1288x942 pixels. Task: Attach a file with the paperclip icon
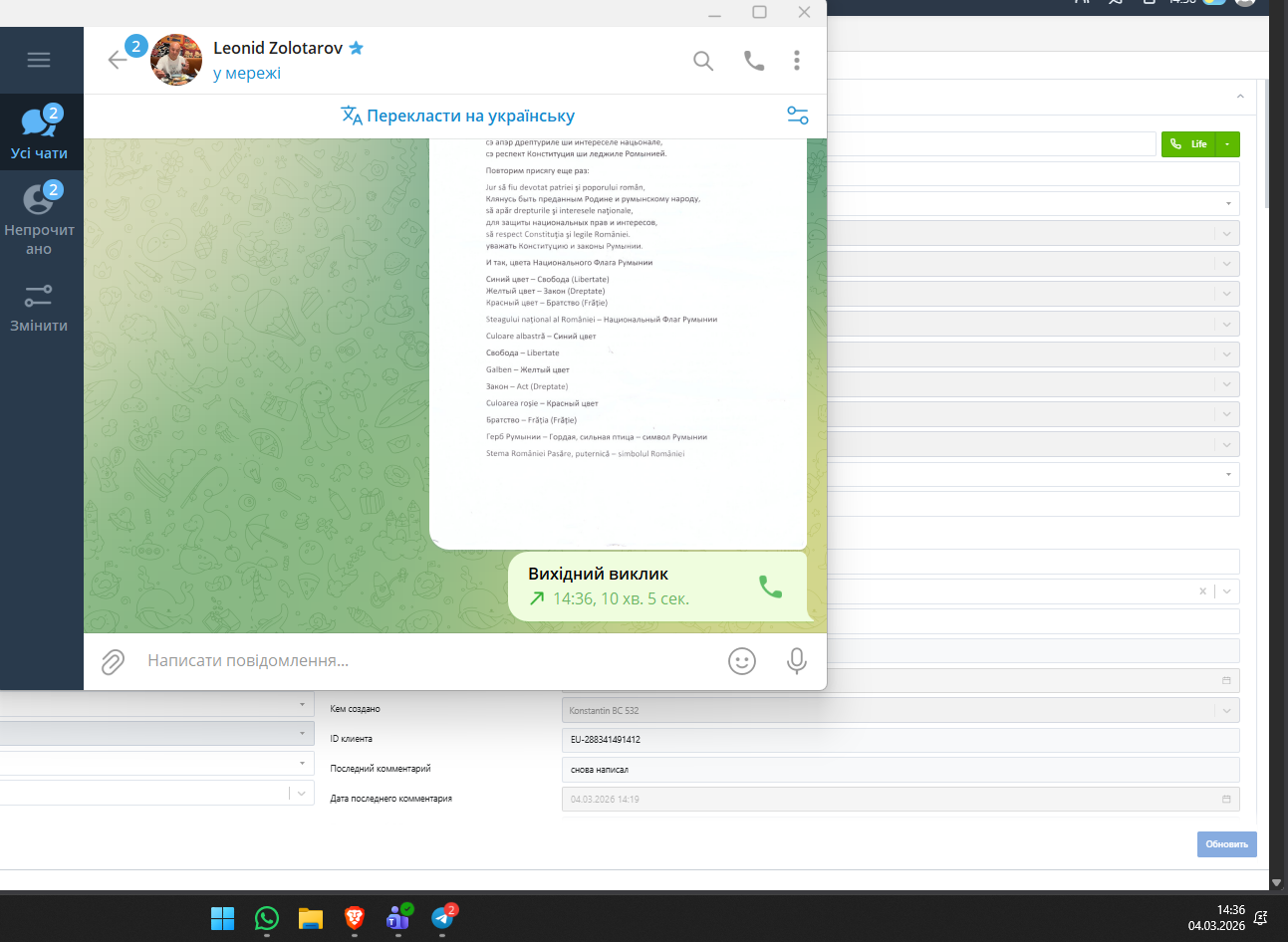click(x=113, y=661)
